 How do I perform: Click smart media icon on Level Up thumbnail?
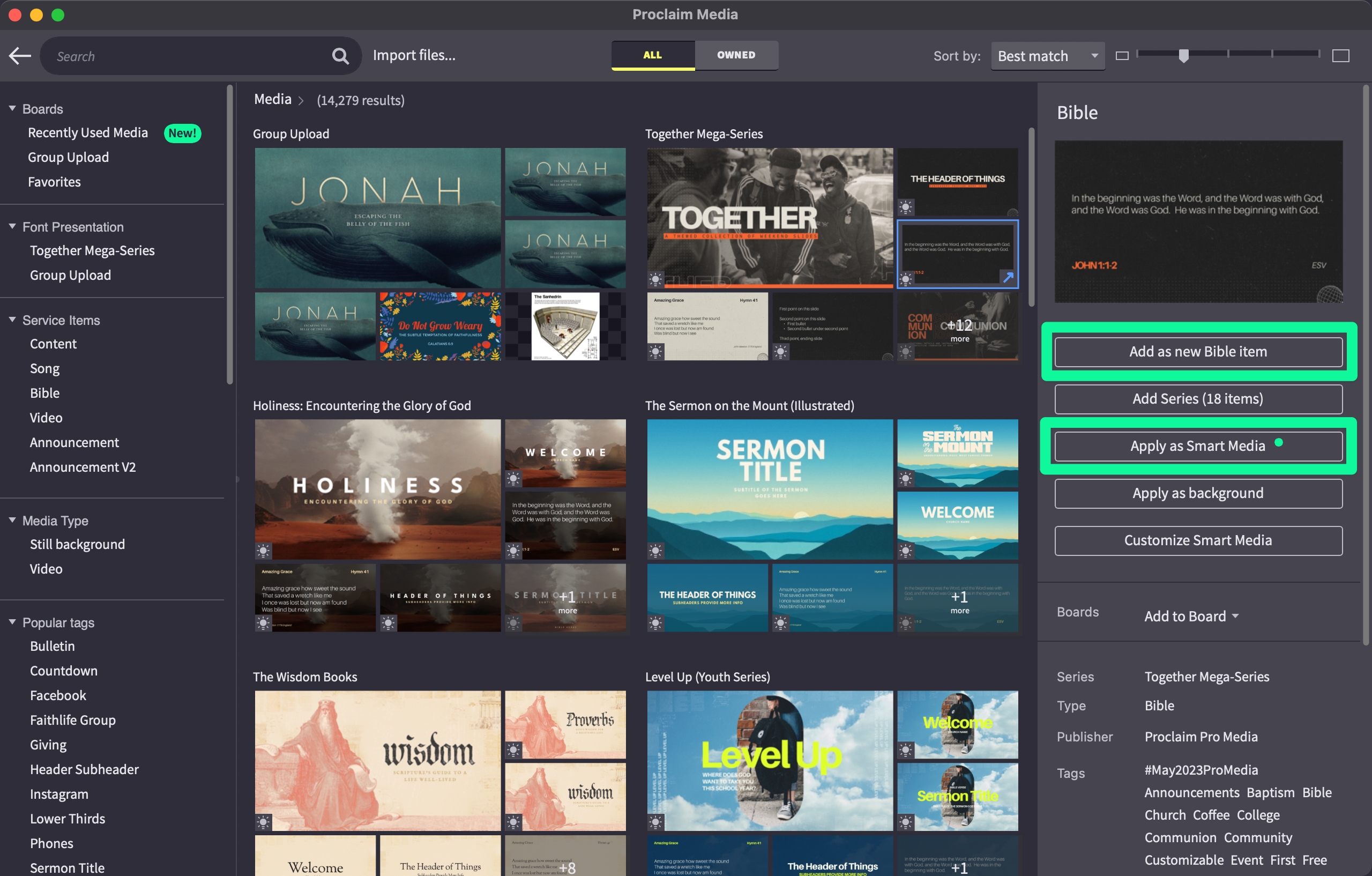click(655, 822)
